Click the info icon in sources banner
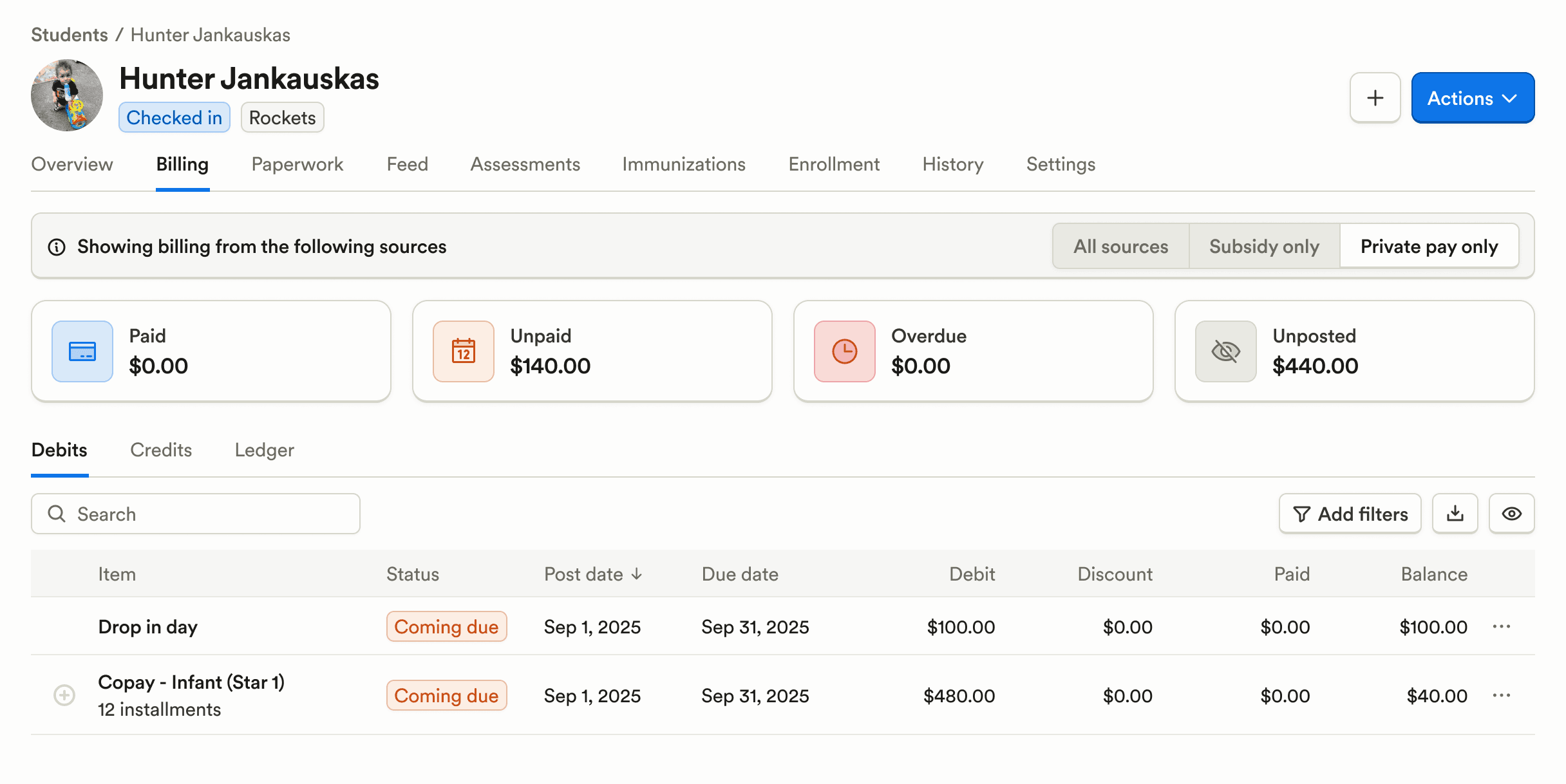 [x=57, y=247]
